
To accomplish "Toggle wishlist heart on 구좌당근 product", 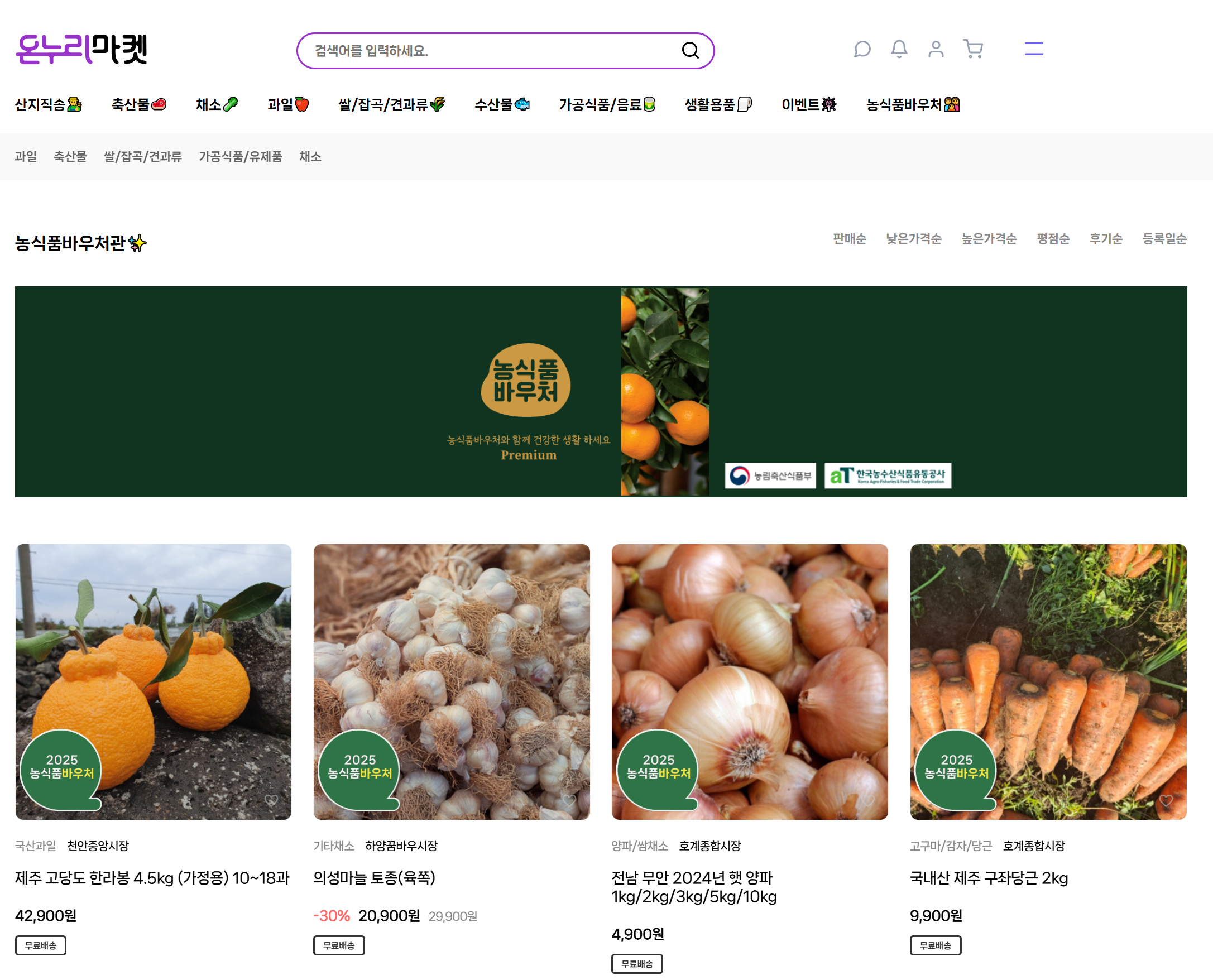I will click(x=1166, y=800).
